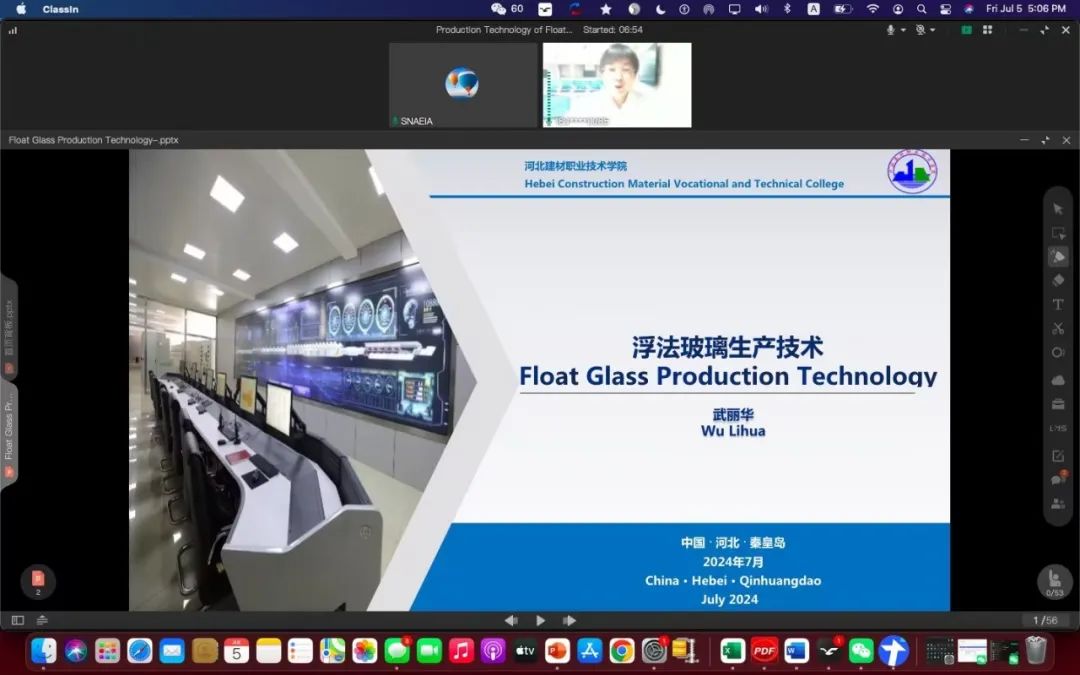Toggle the slide thumbnail sidebar panel icon
This screenshot has height=675, width=1080.
pos(18,621)
